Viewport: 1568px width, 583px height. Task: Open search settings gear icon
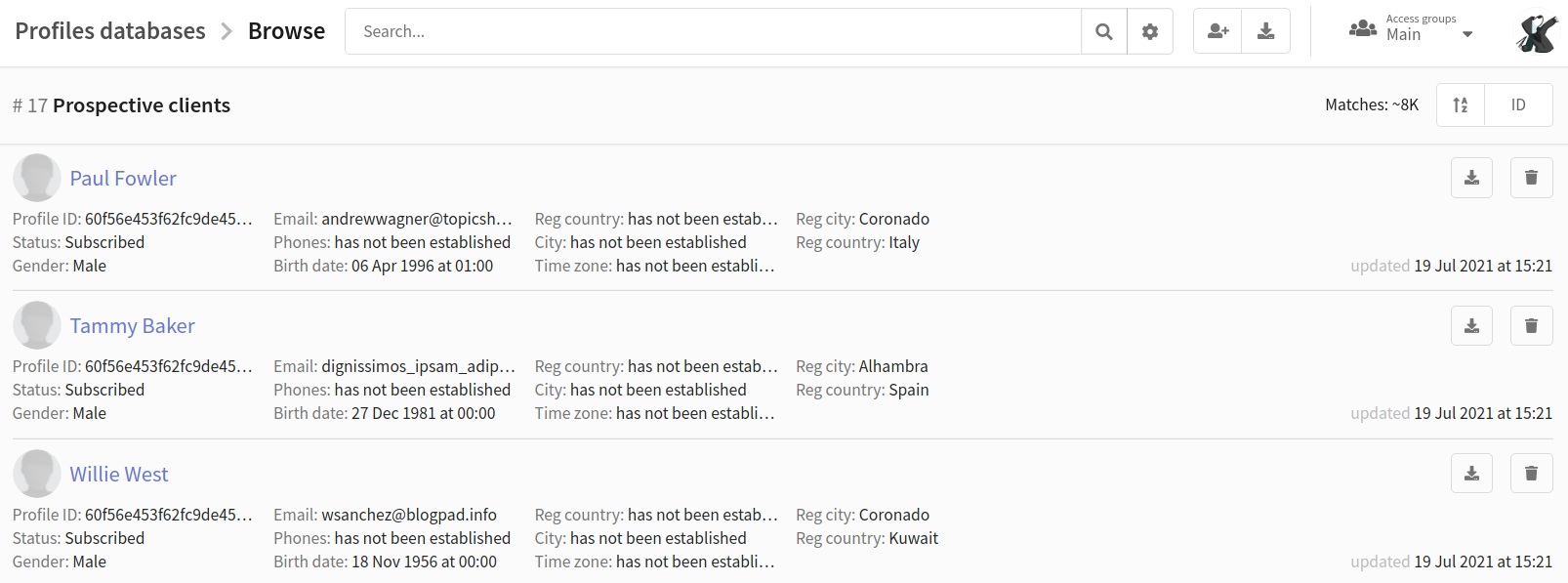tap(1150, 31)
